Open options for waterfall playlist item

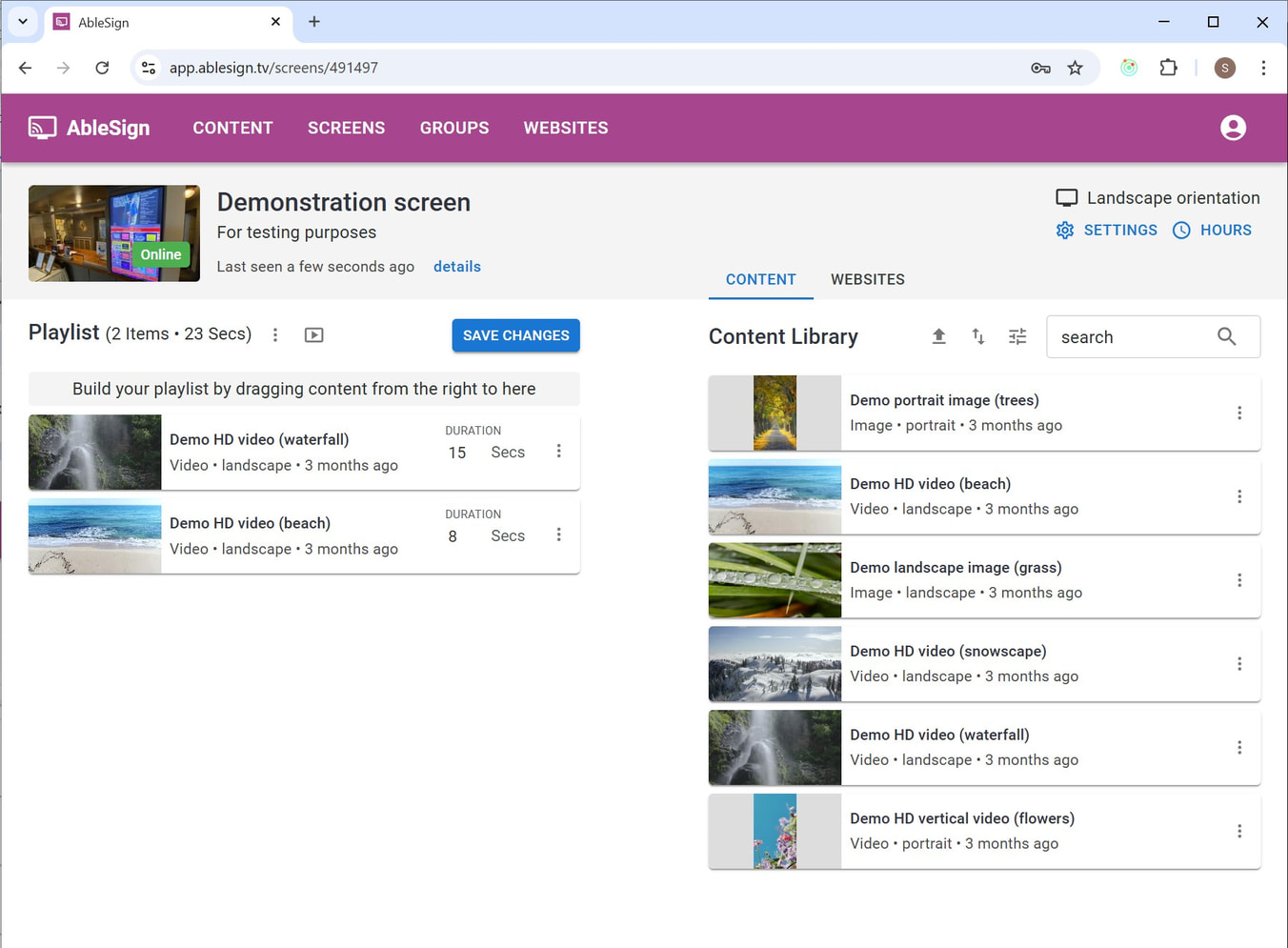pos(558,452)
